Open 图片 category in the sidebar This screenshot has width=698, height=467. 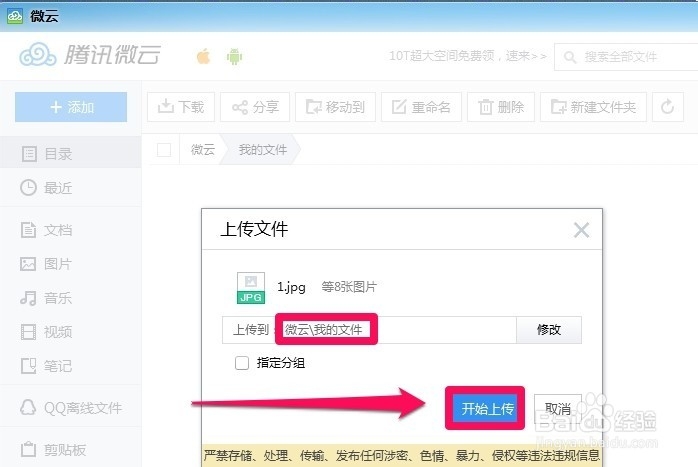[70, 264]
